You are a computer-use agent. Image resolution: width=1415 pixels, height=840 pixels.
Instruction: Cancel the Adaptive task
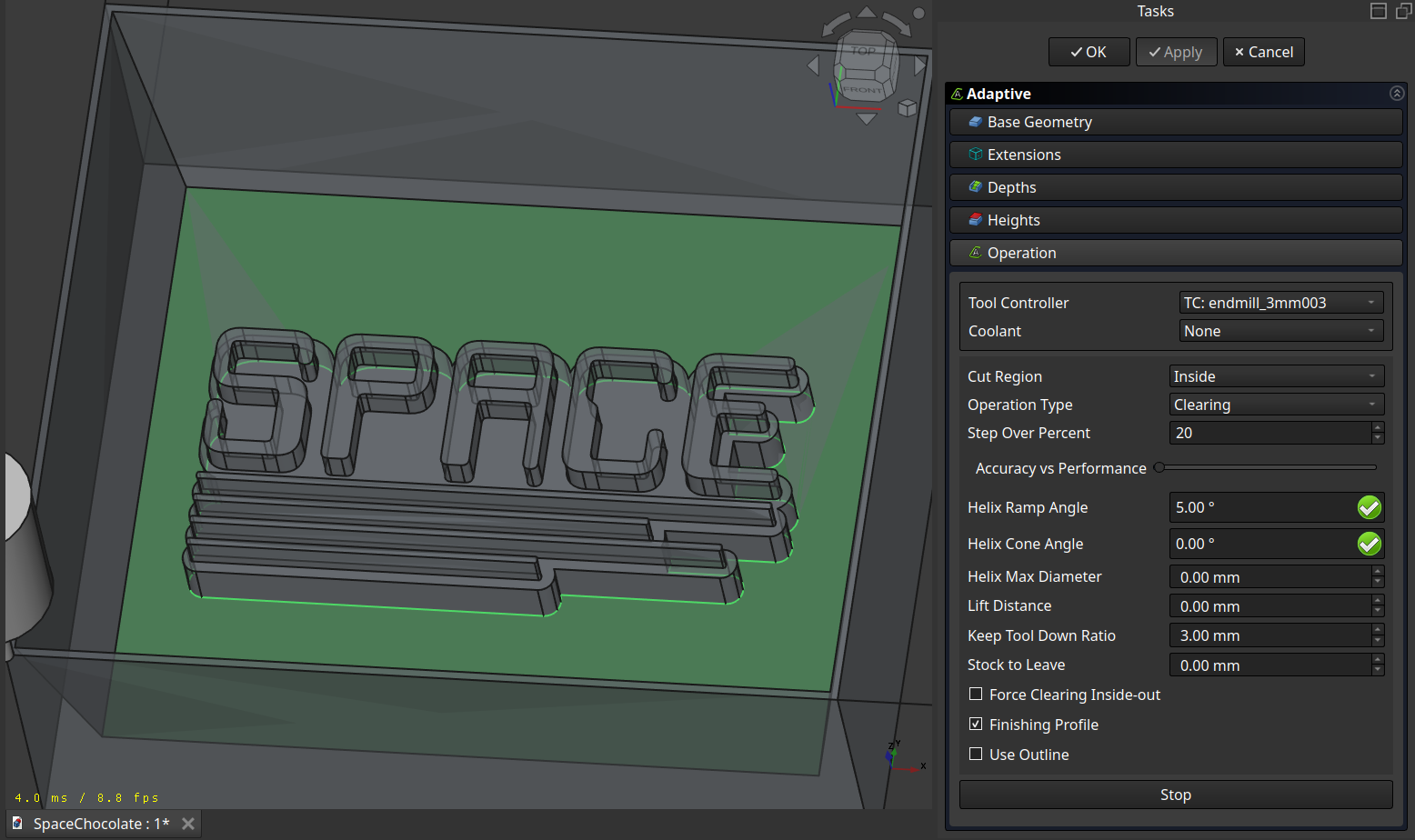pyautogui.click(x=1263, y=52)
